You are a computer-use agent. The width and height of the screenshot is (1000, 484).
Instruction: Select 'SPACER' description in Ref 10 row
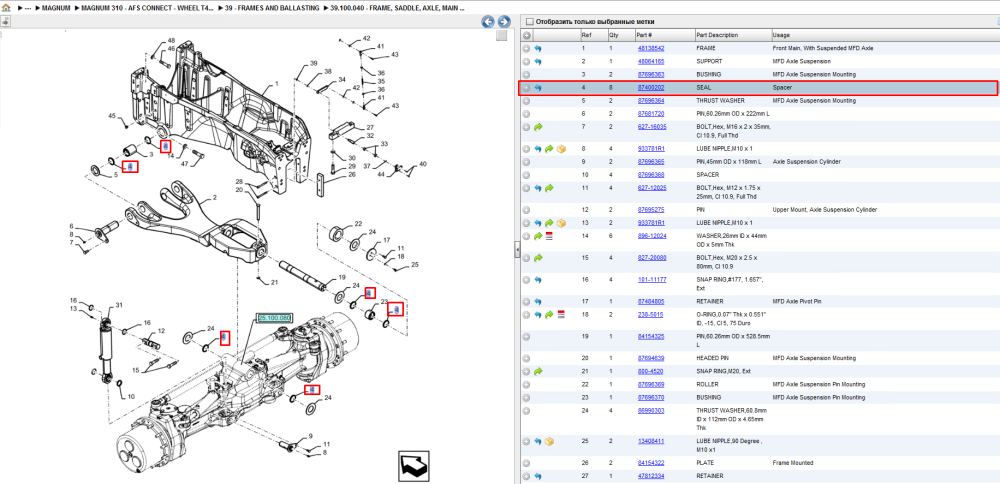click(708, 175)
